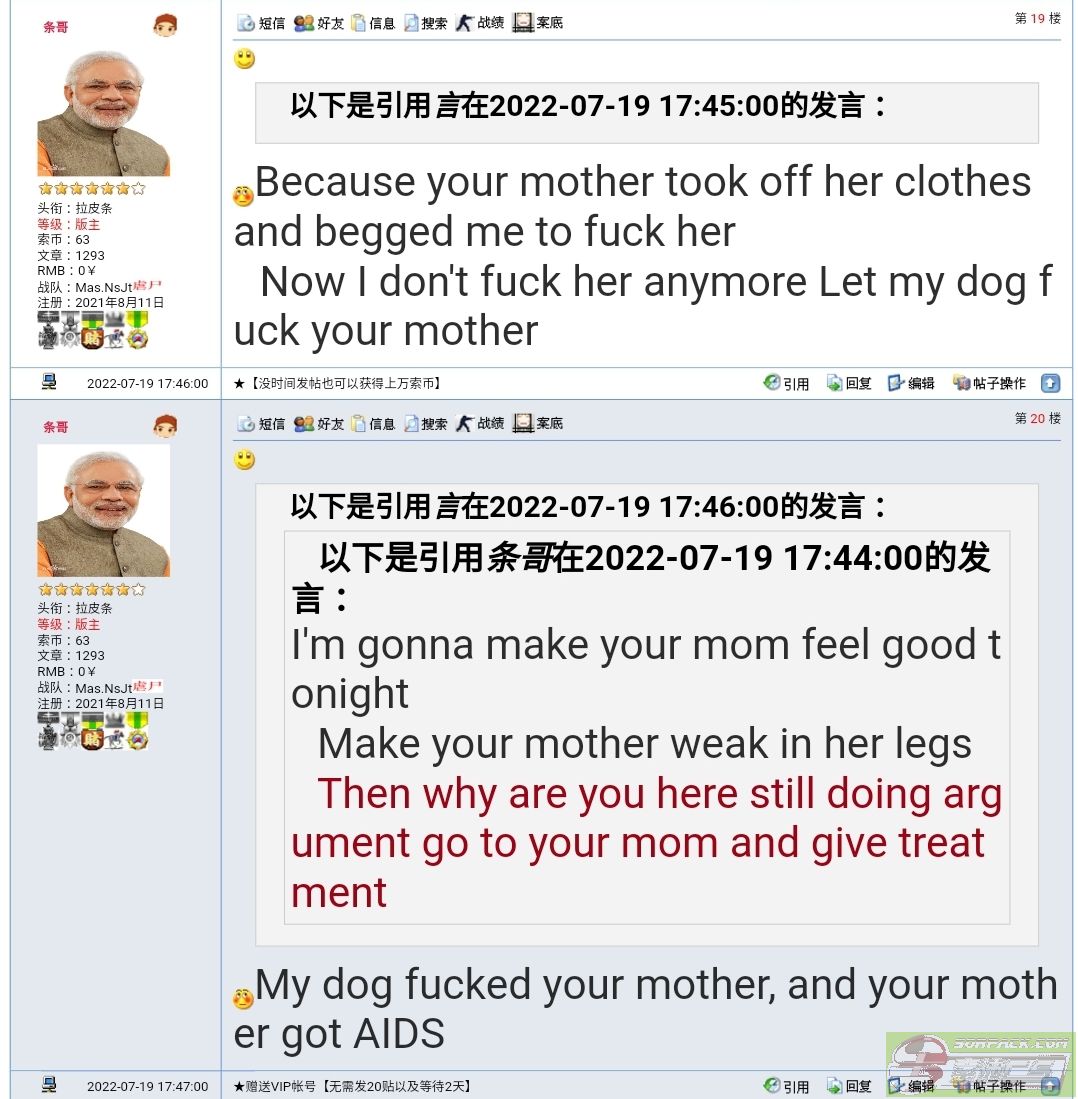The width and height of the screenshot is (1078, 1099).
Task: Open 帖子操作 menu under post 19
Action: click(989, 383)
